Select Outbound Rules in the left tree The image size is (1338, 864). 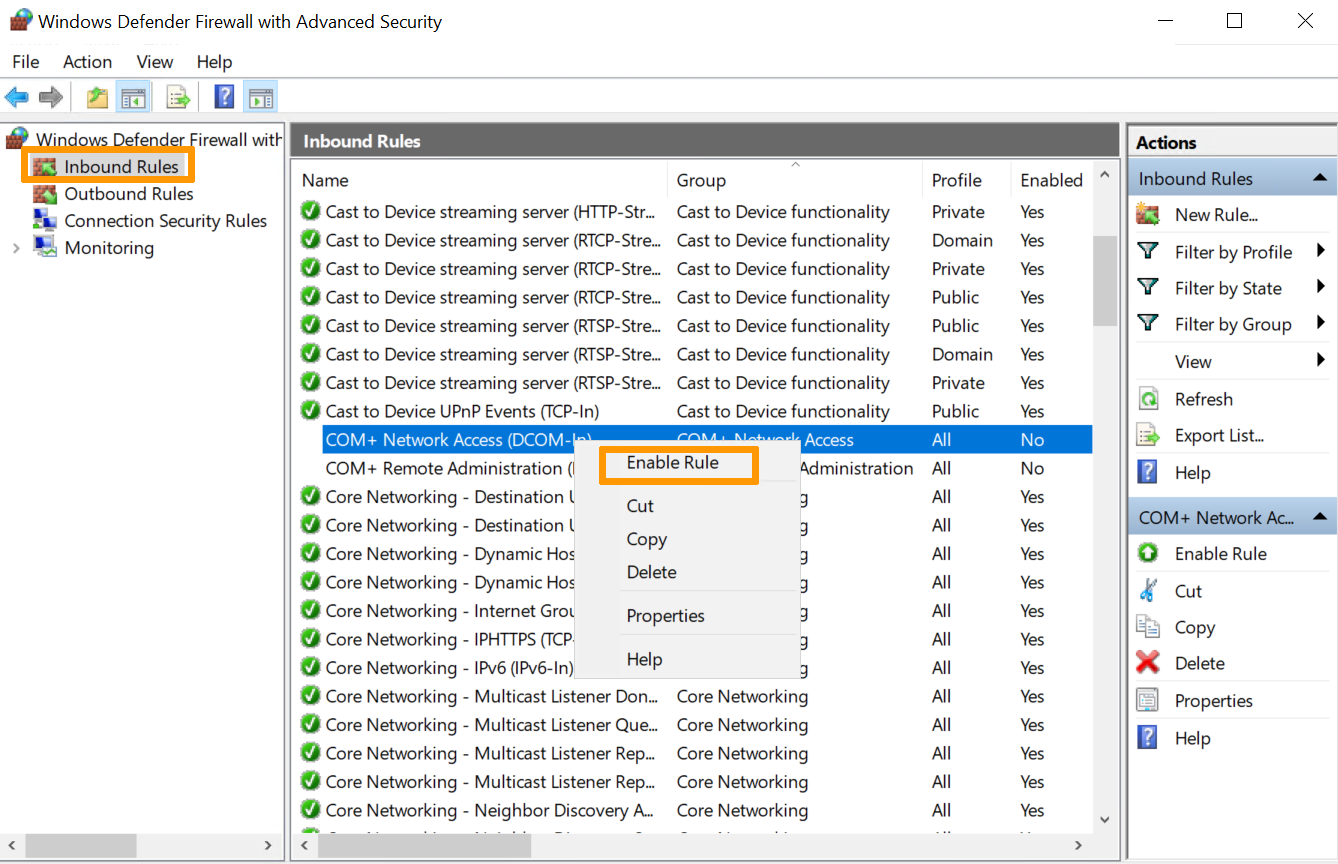tap(128, 194)
